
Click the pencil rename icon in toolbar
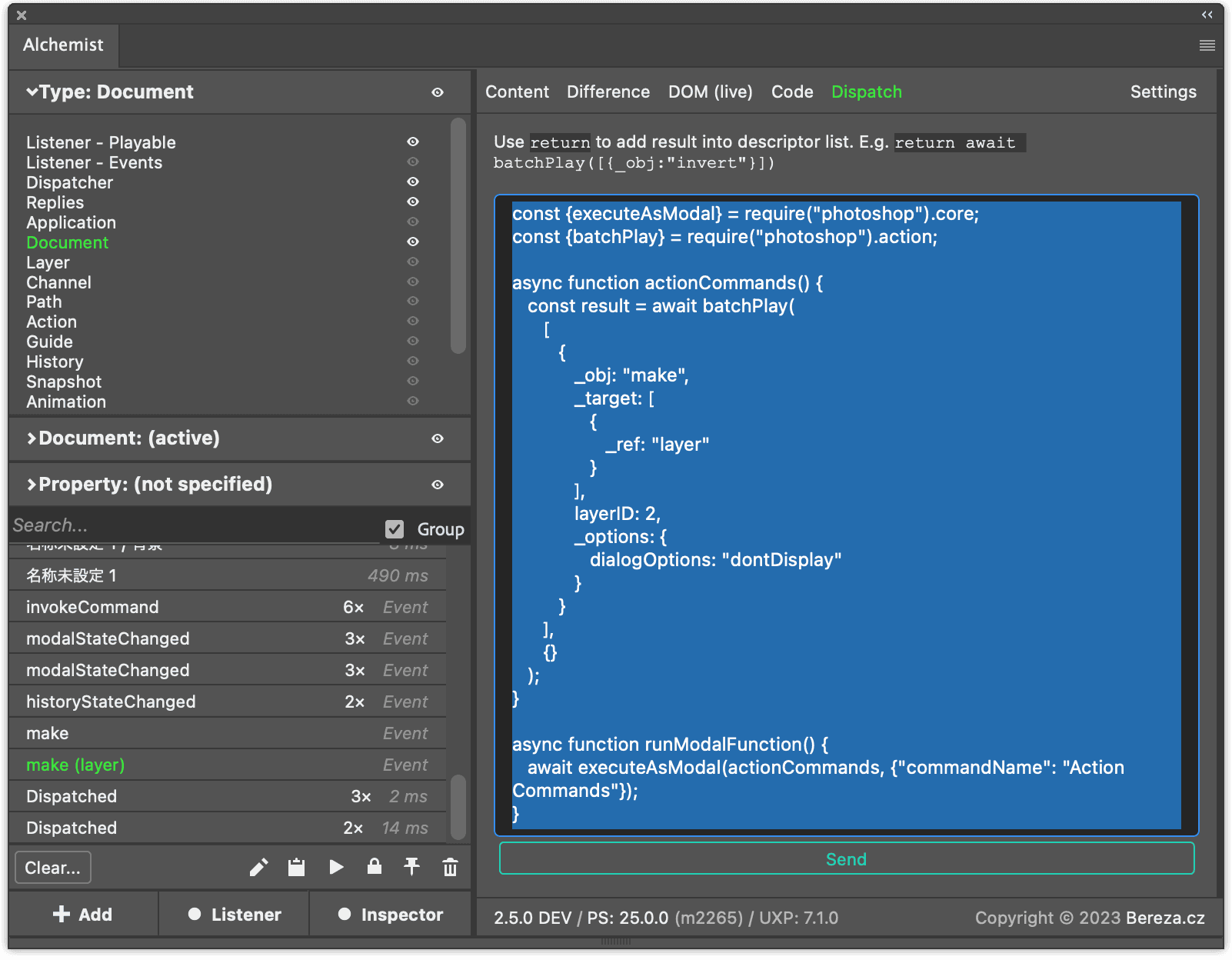[258, 868]
